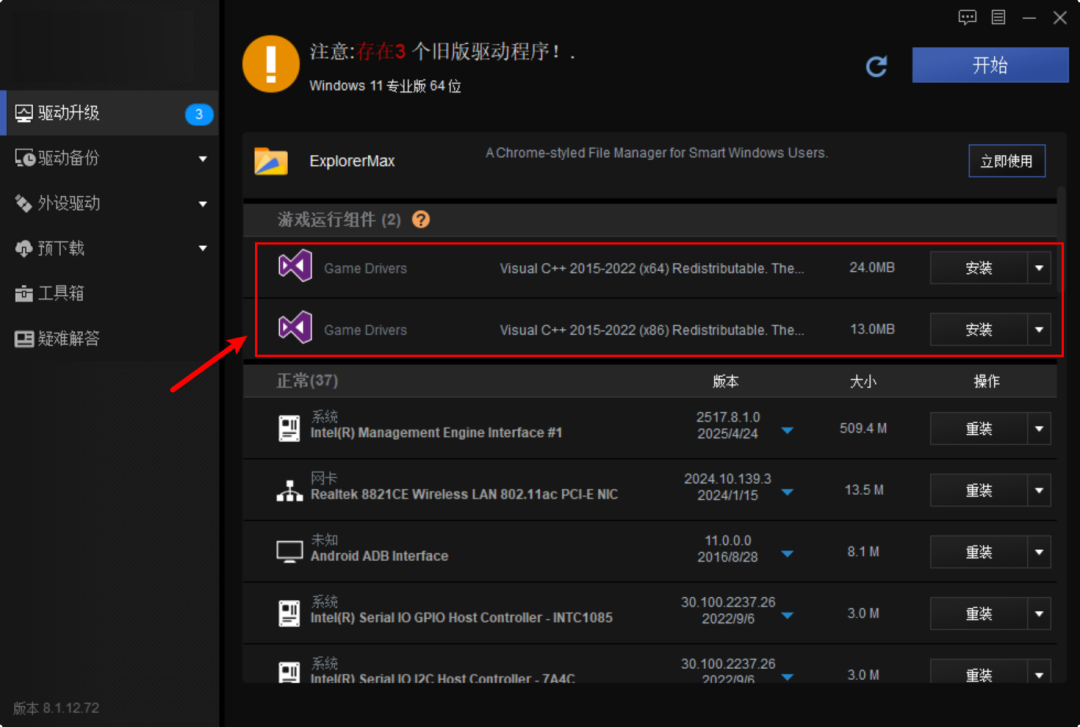This screenshot has height=727, width=1080.
Task: Click the refresh scan icon
Action: coord(876,66)
